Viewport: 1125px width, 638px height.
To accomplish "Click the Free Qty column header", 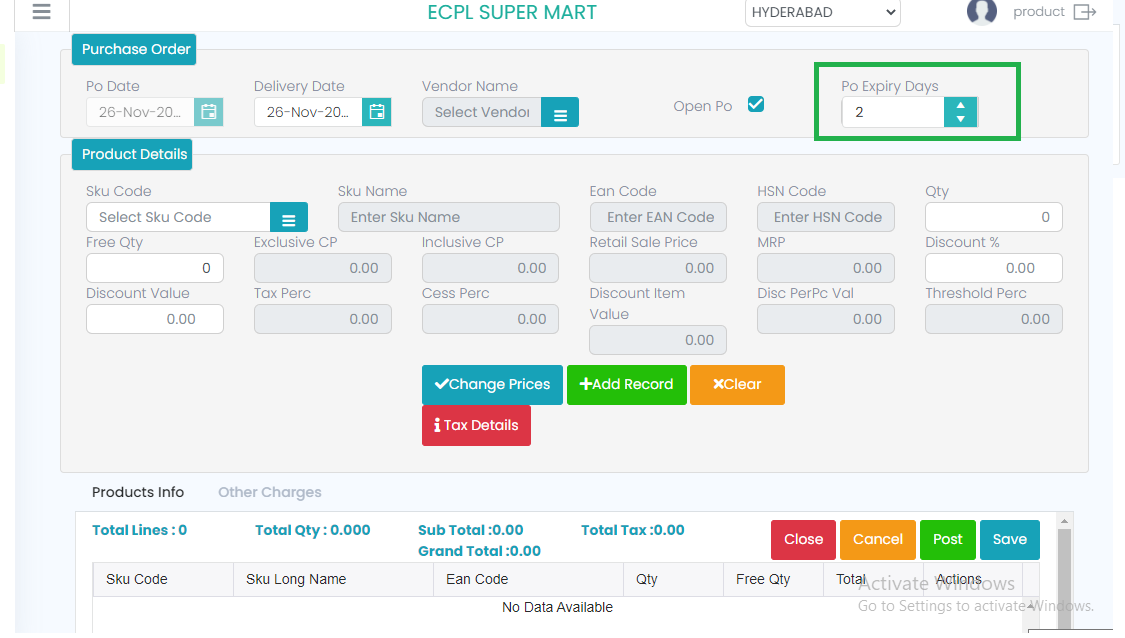I will 773,579.
